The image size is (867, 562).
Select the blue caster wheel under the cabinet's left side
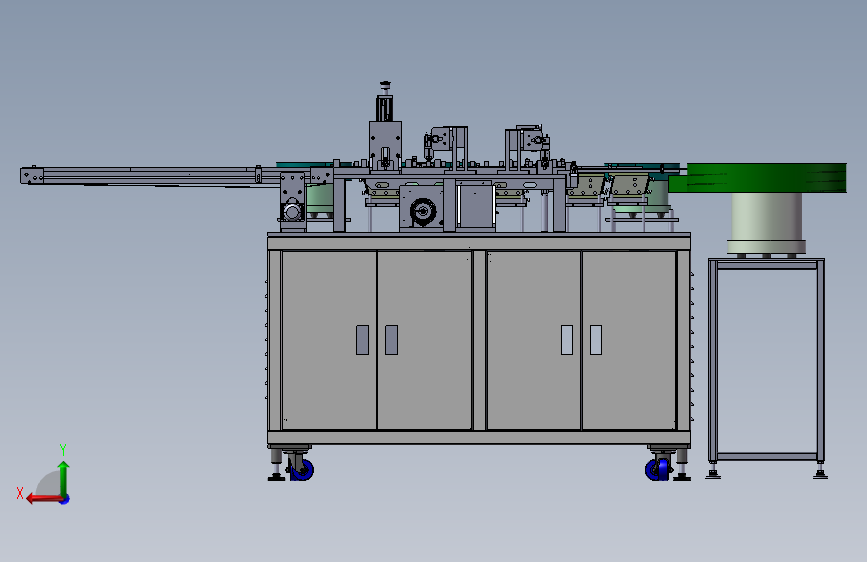pyautogui.click(x=301, y=470)
